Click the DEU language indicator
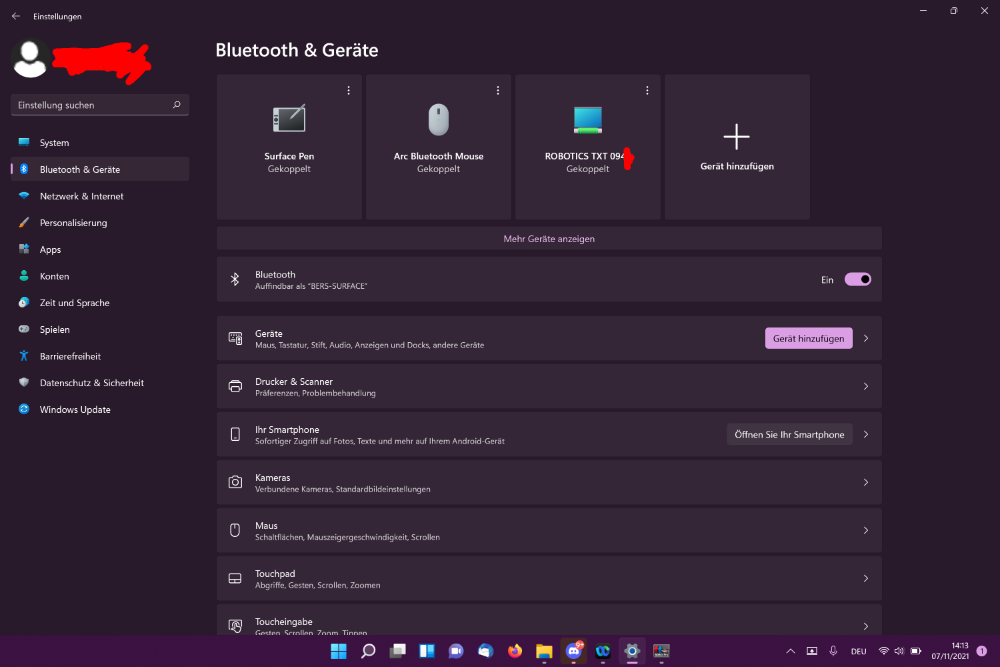This screenshot has width=1000, height=667. click(858, 651)
